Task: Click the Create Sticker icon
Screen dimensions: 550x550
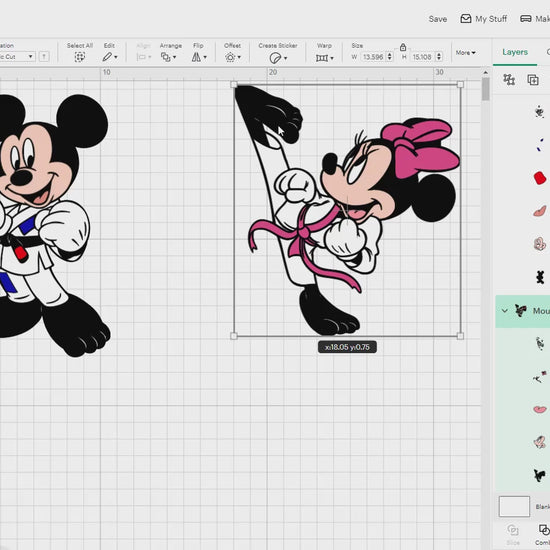Action: 275,58
